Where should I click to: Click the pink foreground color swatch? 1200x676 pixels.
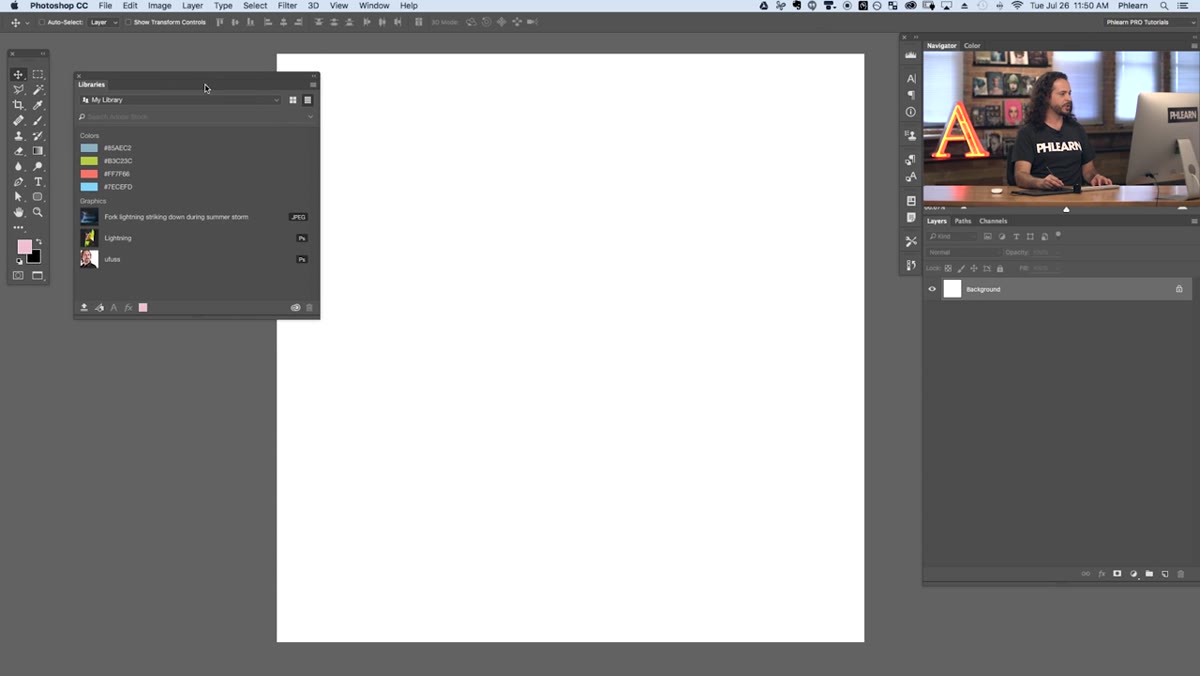(24, 246)
